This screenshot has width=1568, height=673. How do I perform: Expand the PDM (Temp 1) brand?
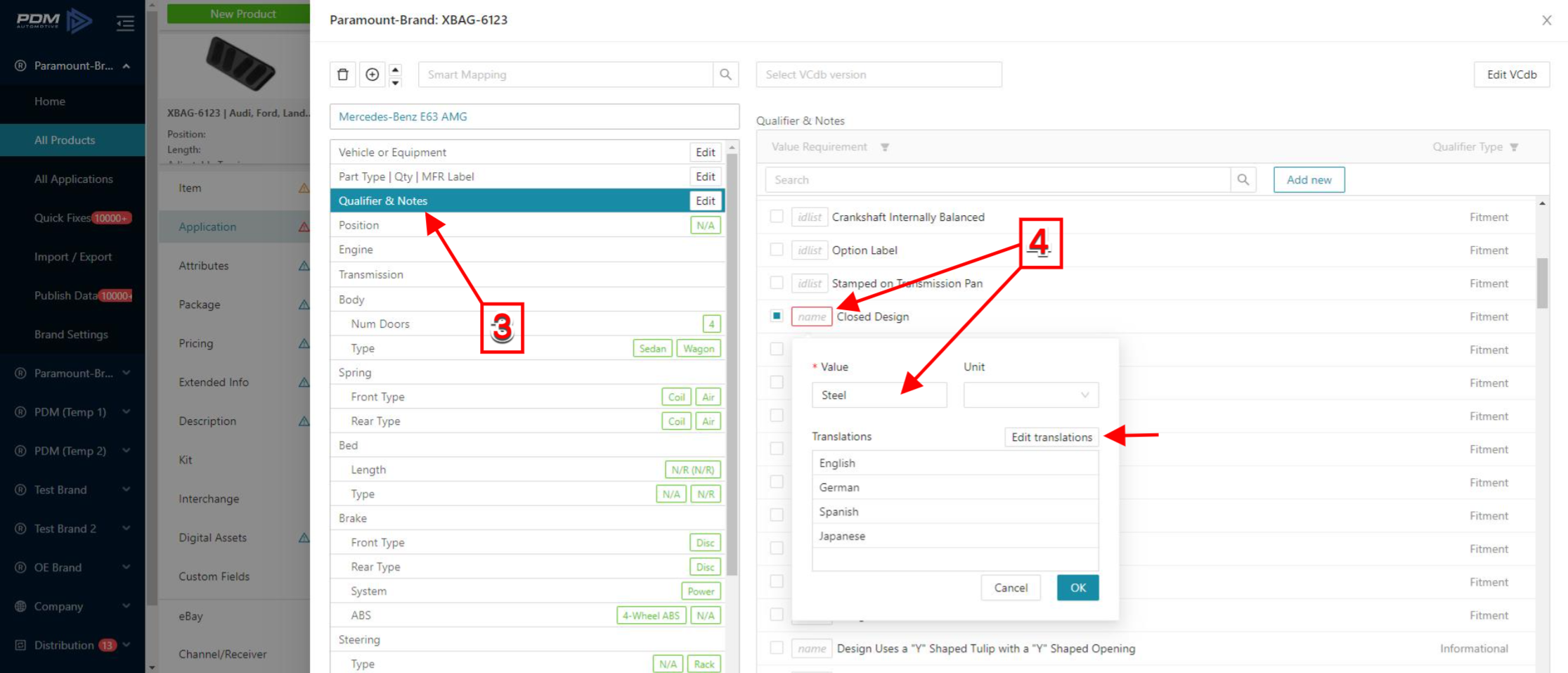(127, 411)
